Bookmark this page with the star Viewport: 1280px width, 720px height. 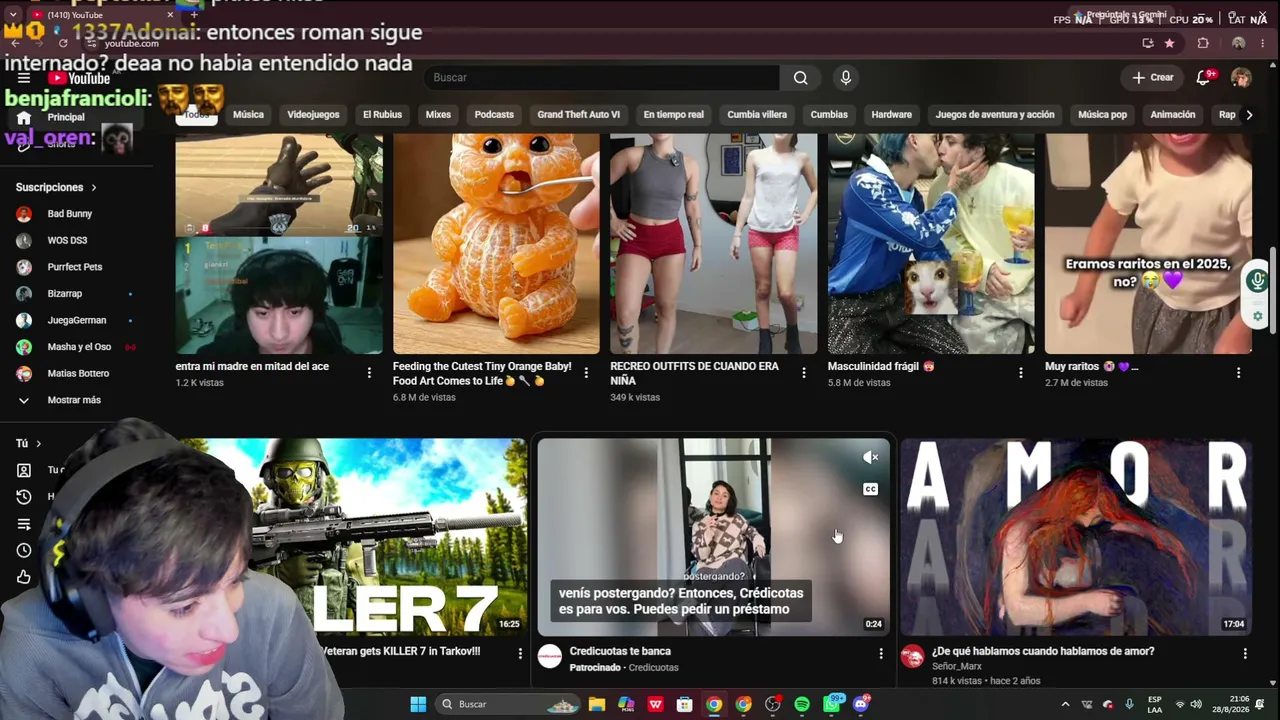(1169, 43)
